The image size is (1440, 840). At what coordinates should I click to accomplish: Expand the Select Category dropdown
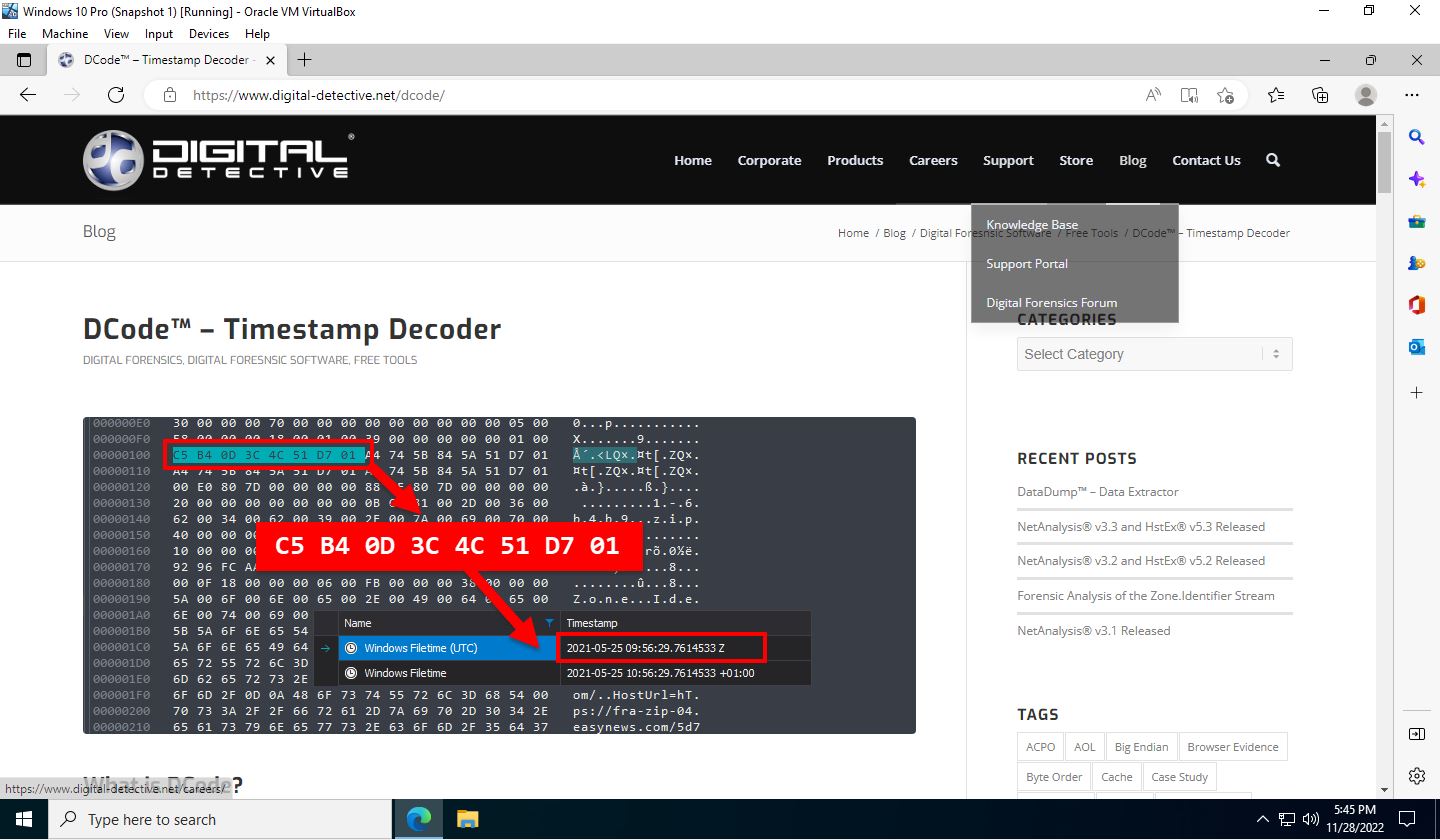click(x=1154, y=354)
